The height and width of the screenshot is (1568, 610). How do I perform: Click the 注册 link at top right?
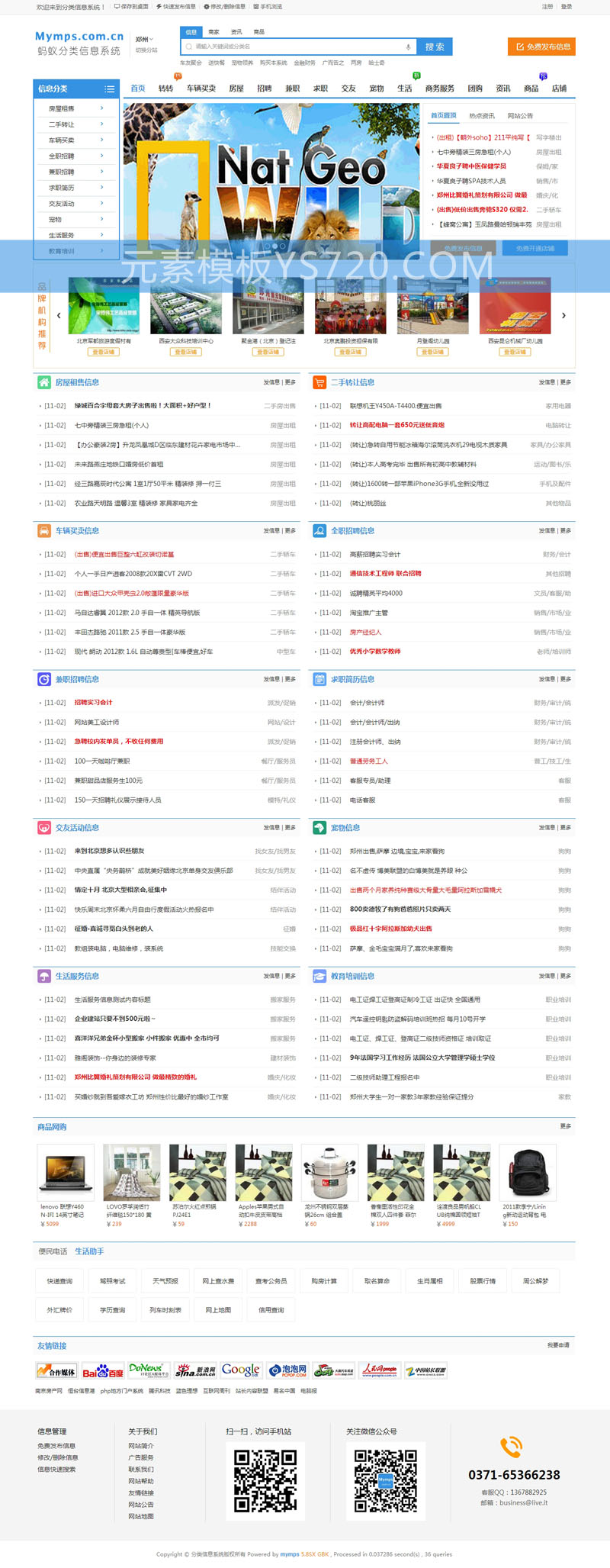(x=547, y=7)
